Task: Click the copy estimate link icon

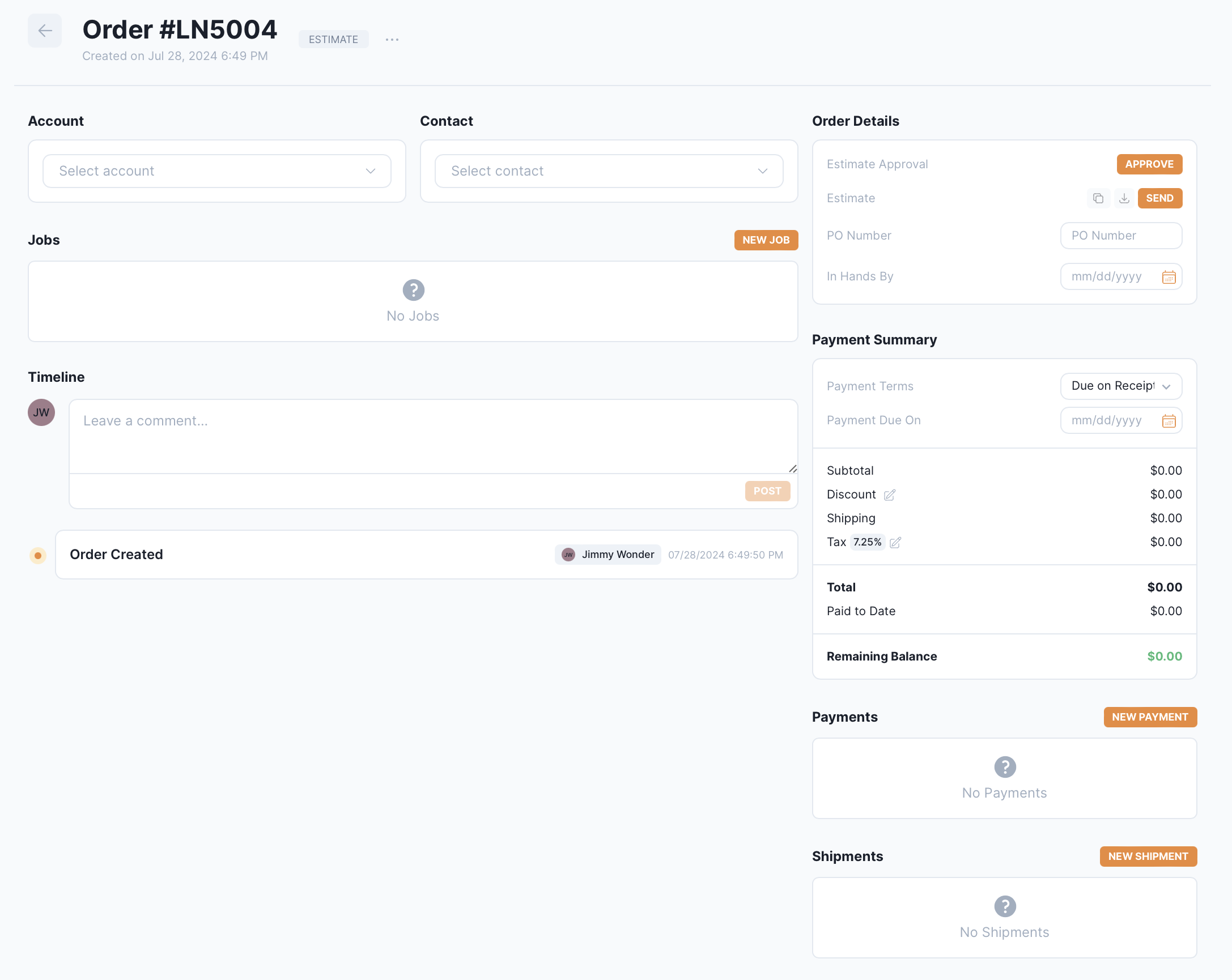Action: click(x=1098, y=198)
